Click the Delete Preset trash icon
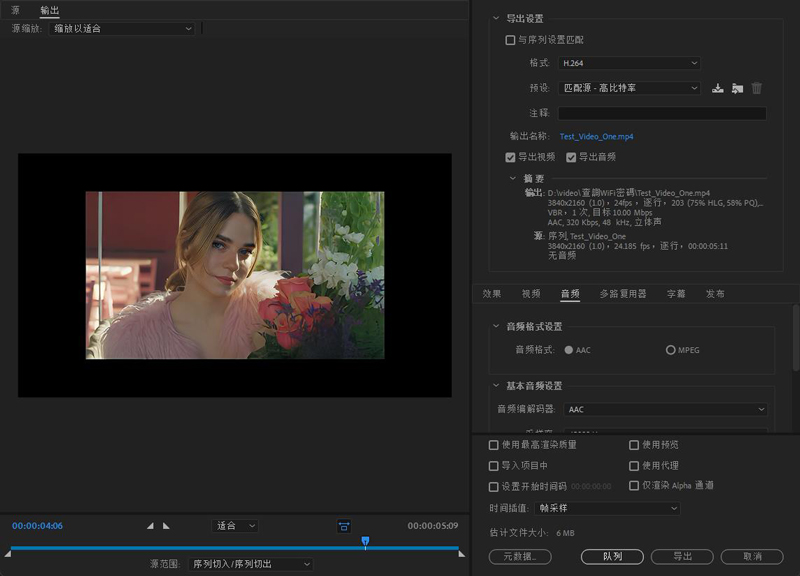 pyautogui.click(x=757, y=88)
